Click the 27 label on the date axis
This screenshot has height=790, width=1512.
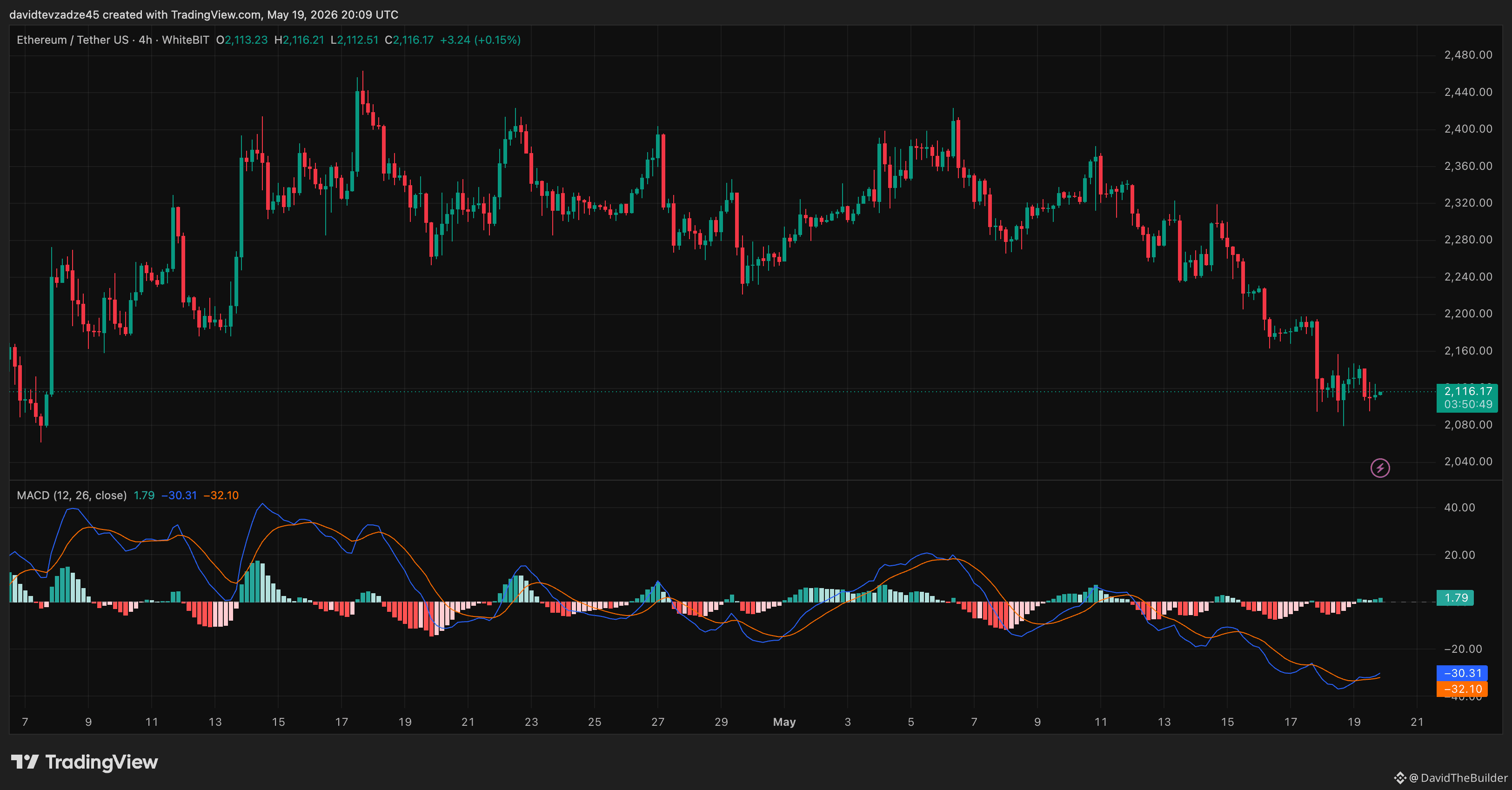[x=658, y=722]
